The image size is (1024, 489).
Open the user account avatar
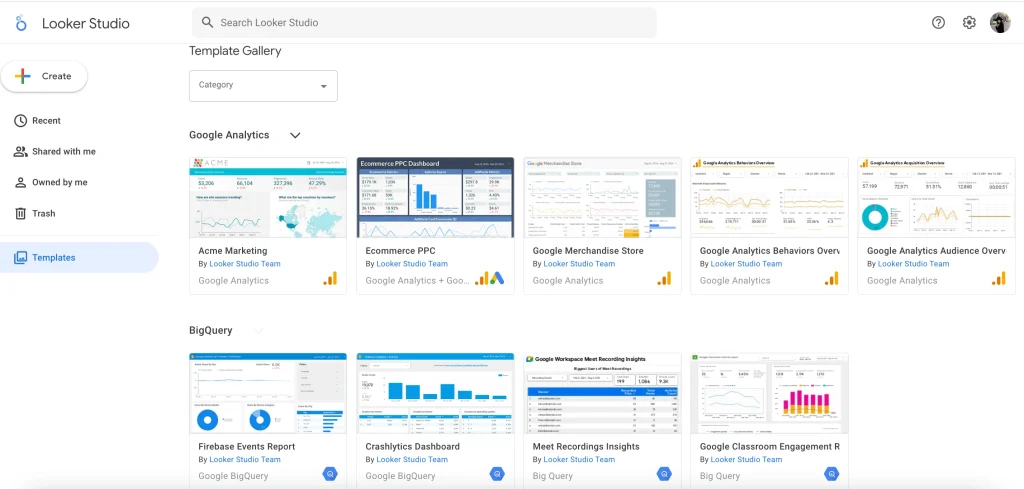(x=1000, y=23)
